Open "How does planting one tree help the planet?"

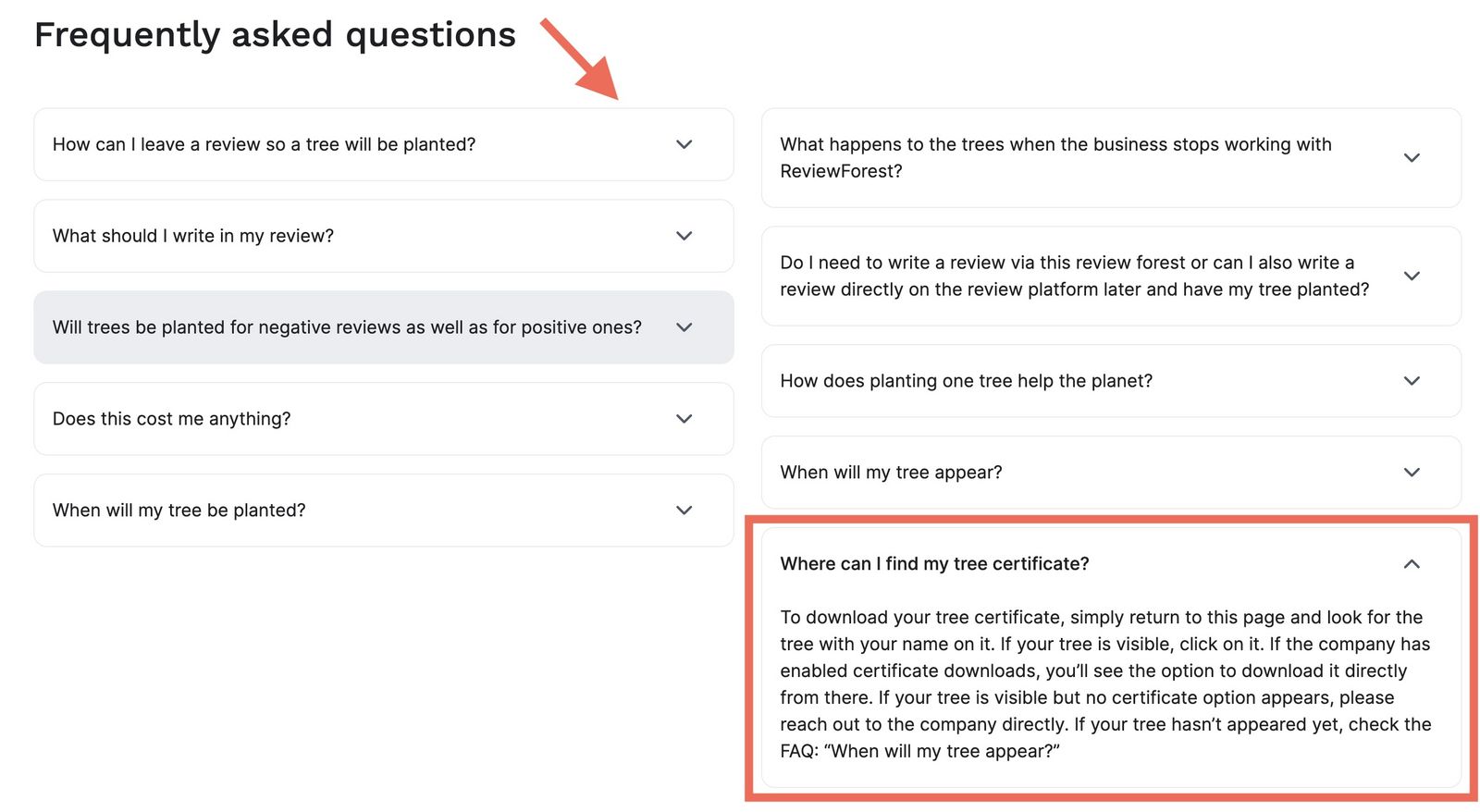(966, 381)
